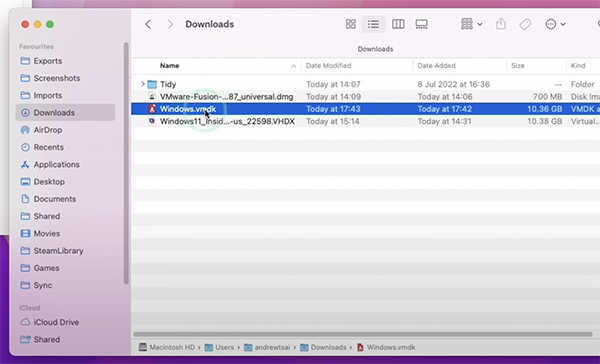Click Macintosh HD in the path bar
Screen dimensions: 600x364
tap(167, 347)
